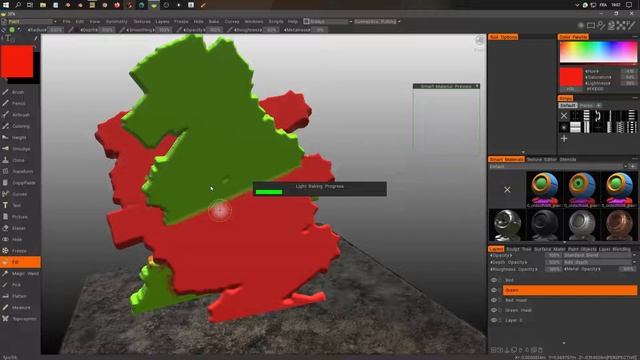Select the Measure tool
Image resolution: width=640 pixels, height=360 pixels.
coord(20,307)
